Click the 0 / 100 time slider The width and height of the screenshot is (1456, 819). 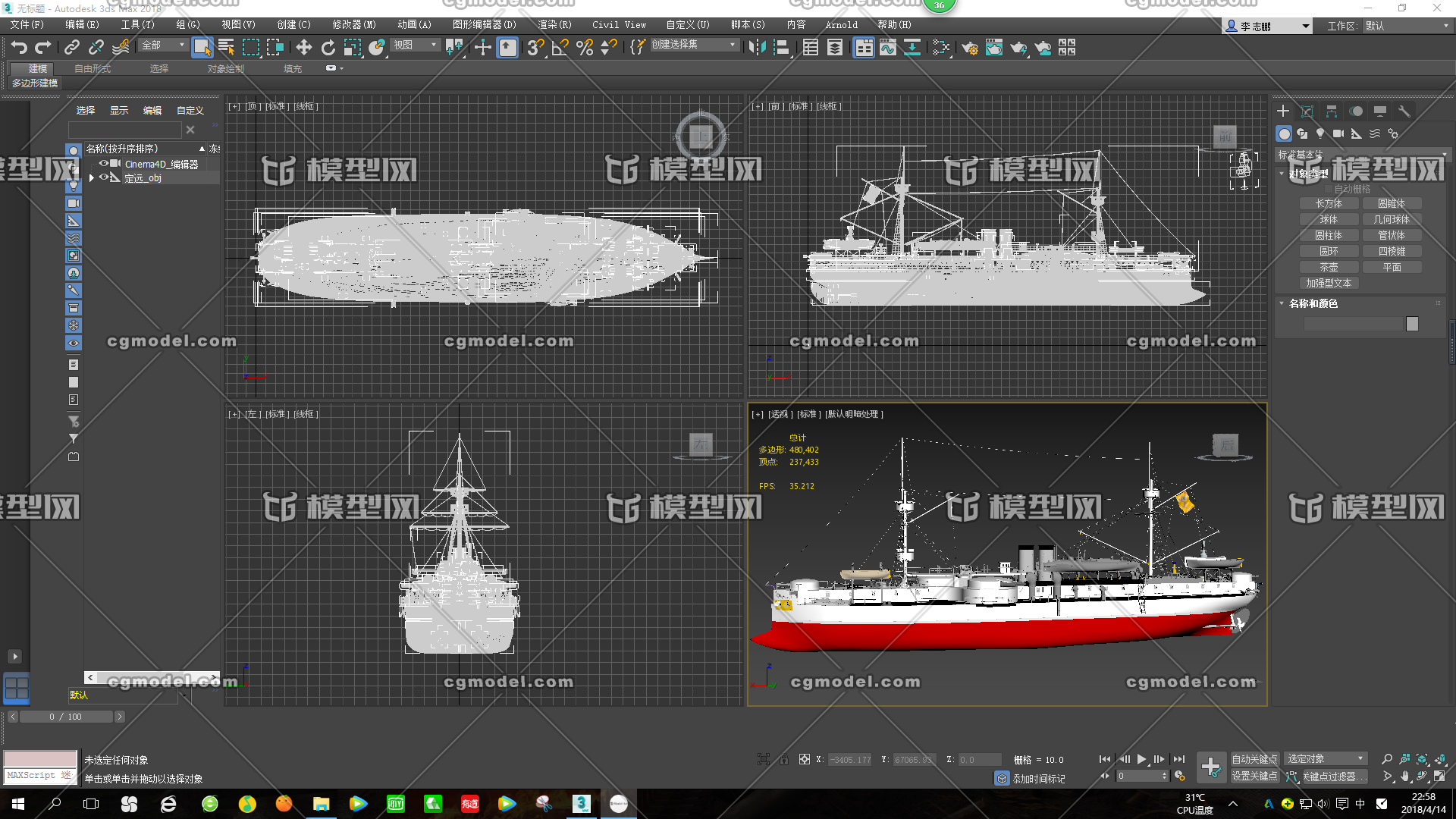pyautogui.click(x=65, y=717)
